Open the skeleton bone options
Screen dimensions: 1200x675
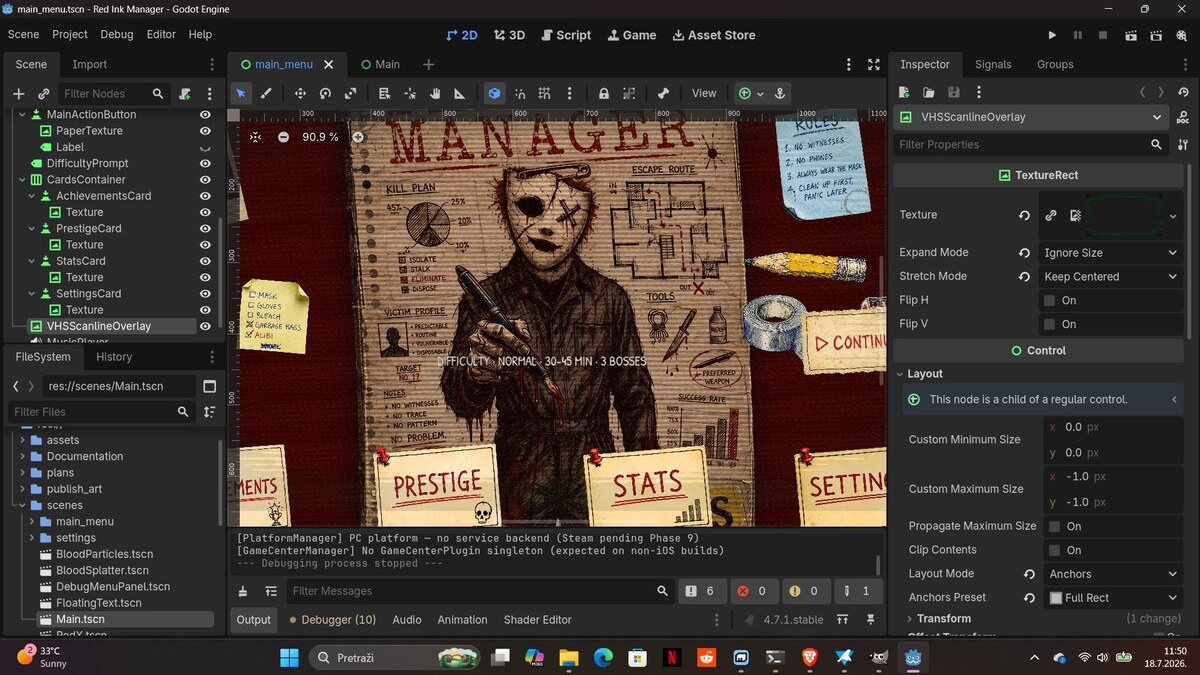pyautogui.click(x=663, y=93)
